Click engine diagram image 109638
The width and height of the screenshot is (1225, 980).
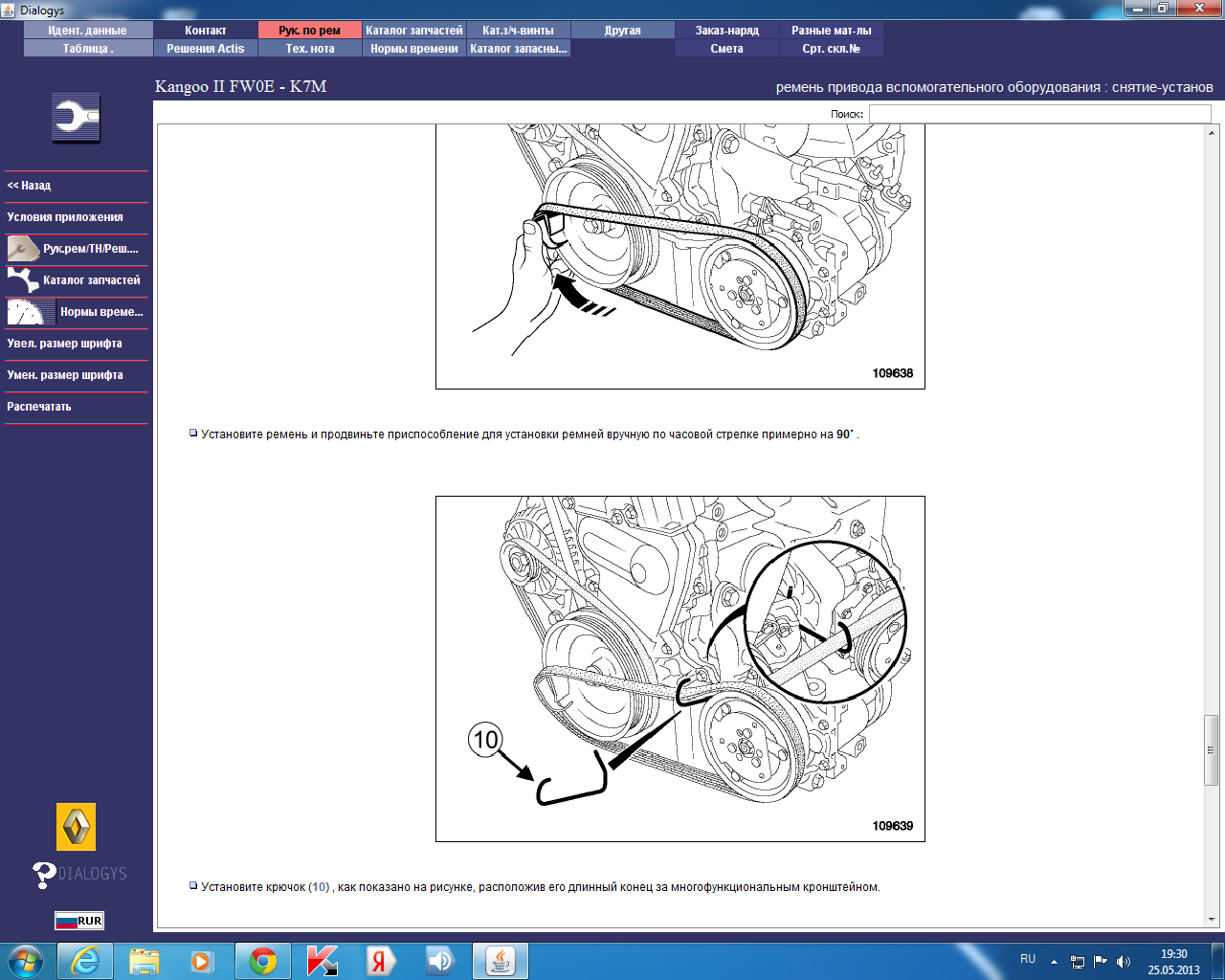[x=680, y=256]
